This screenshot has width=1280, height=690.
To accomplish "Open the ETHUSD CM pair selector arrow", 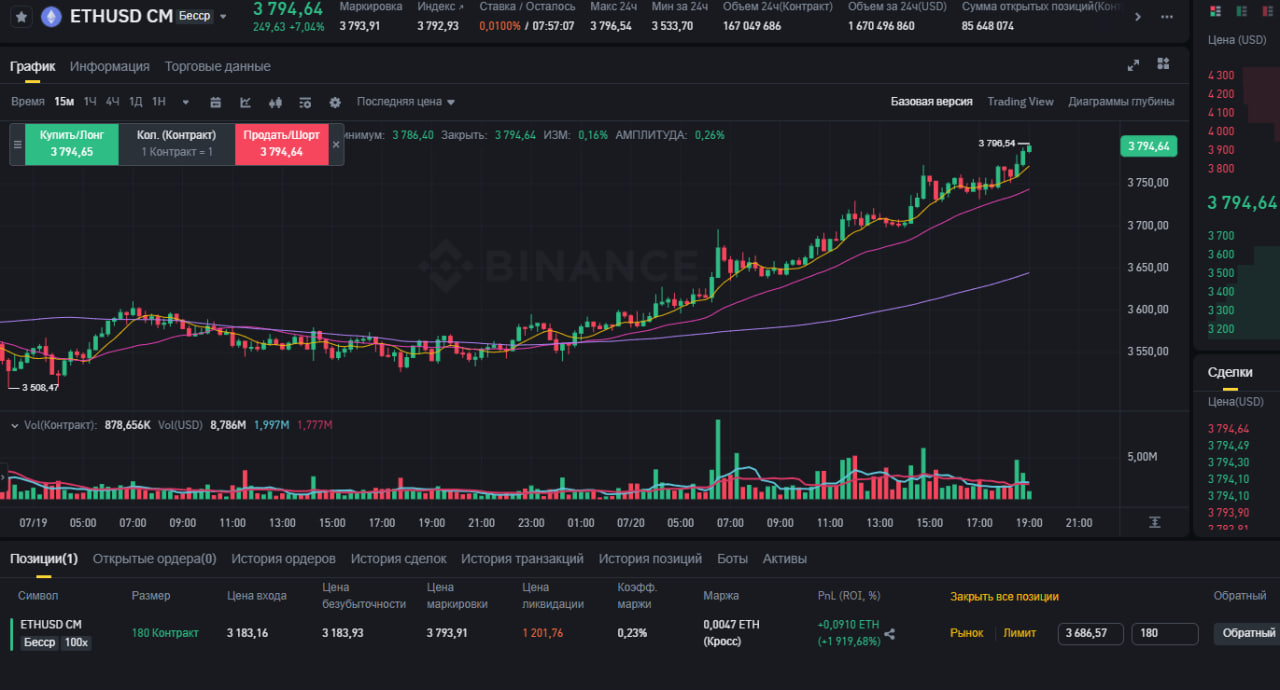I will tap(223, 17).
